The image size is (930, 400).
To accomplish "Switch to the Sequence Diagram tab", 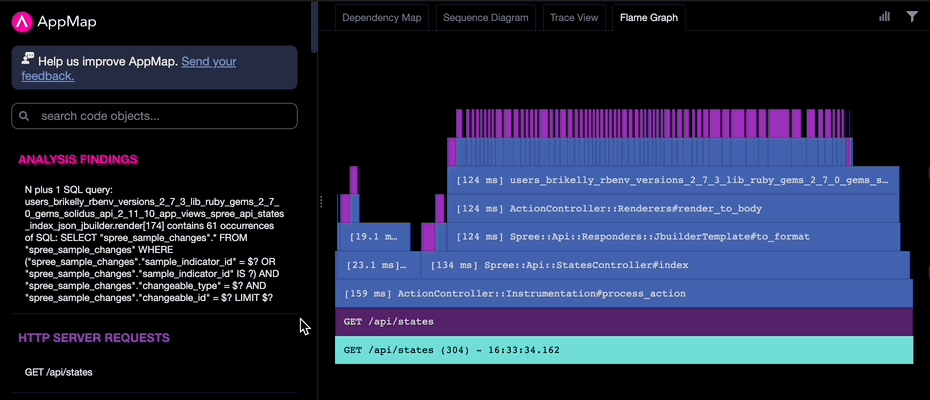I will (x=486, y=17).
